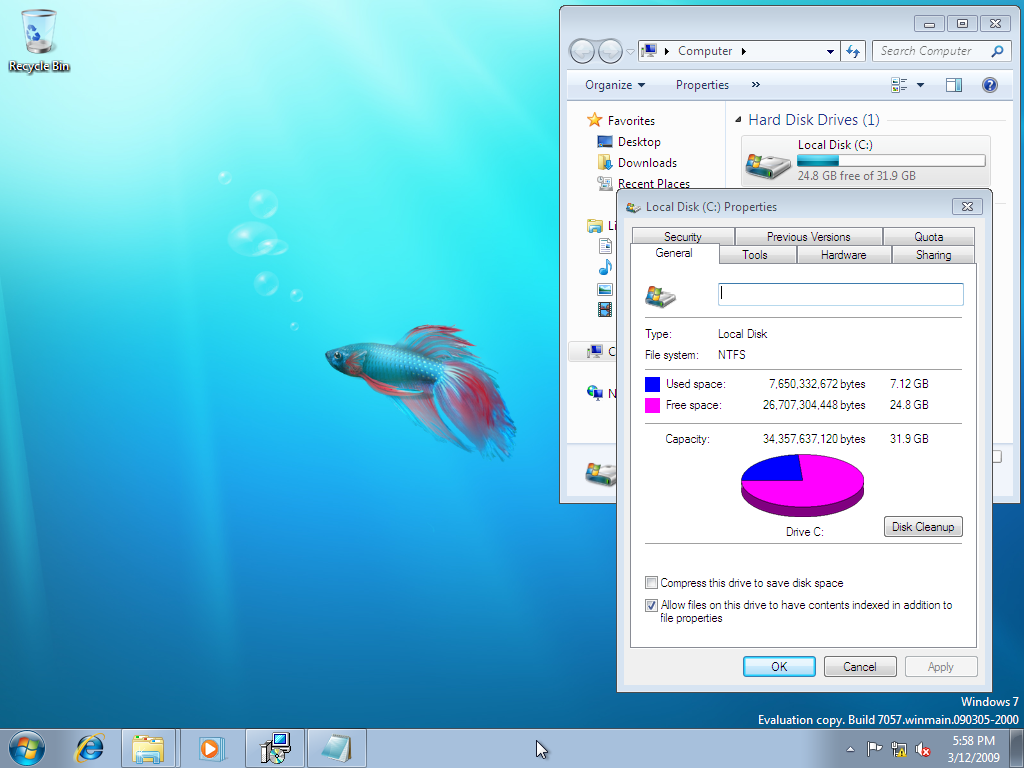Change the view using the view icon
The image size is (1024, 768).
point(899,85)
